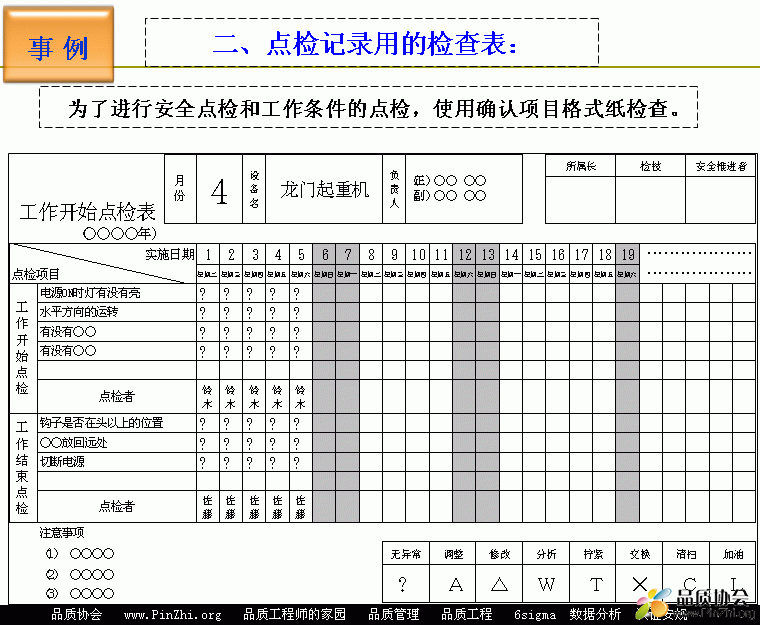The width and height of the screenshot is (760, 625).
Task: Select date 10 in 实施日期 row
Action: pyautogui.click(x=418, y=254)
